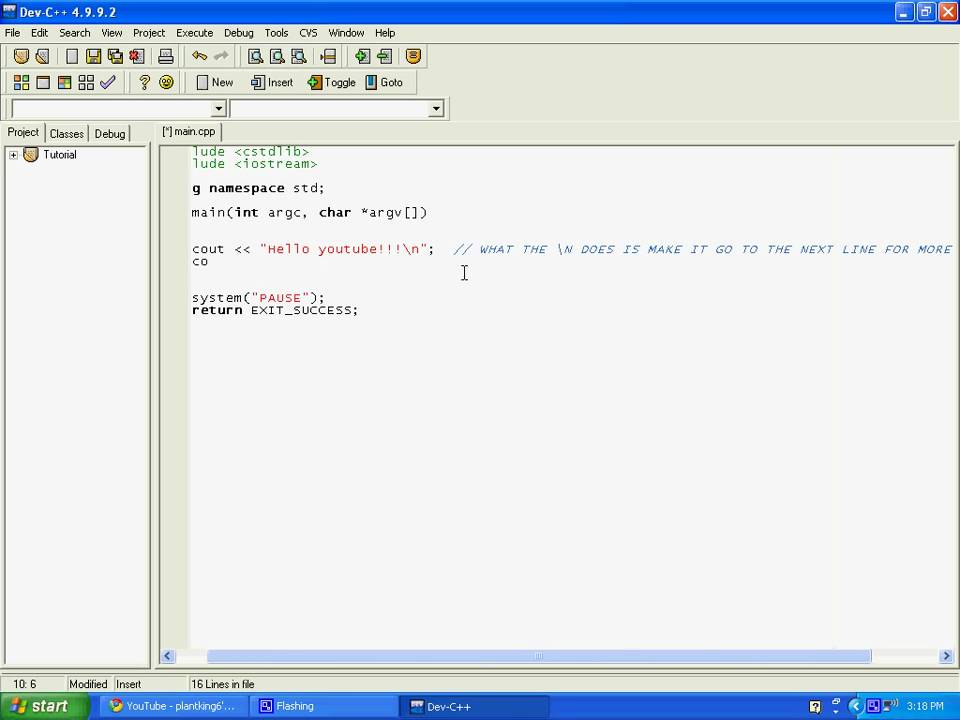Screen dimensions: 960x720
Task: Click the Debug checkmark icon
Action: [108, 82]
